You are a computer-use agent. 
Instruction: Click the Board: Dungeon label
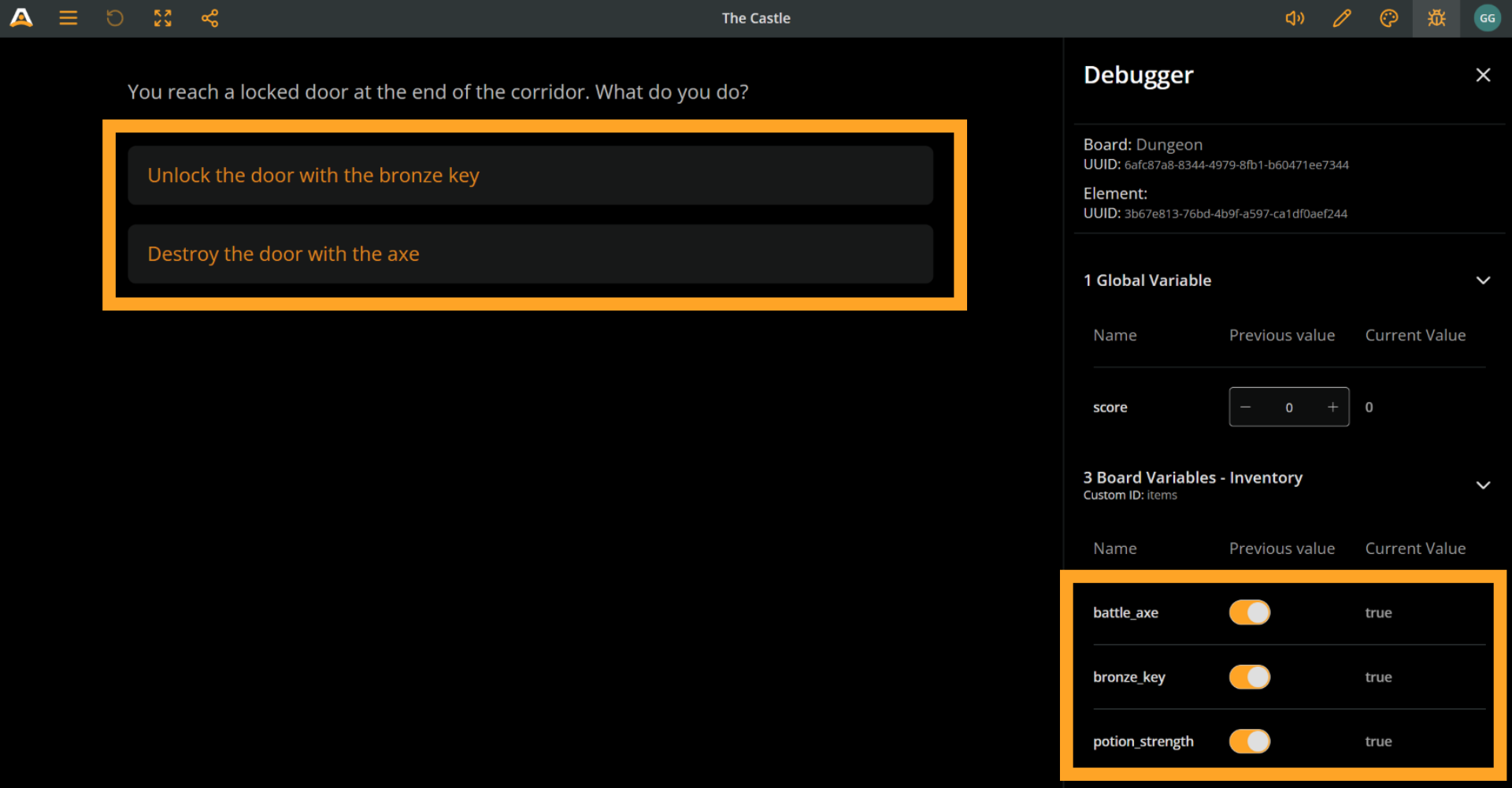(1143, 145)
